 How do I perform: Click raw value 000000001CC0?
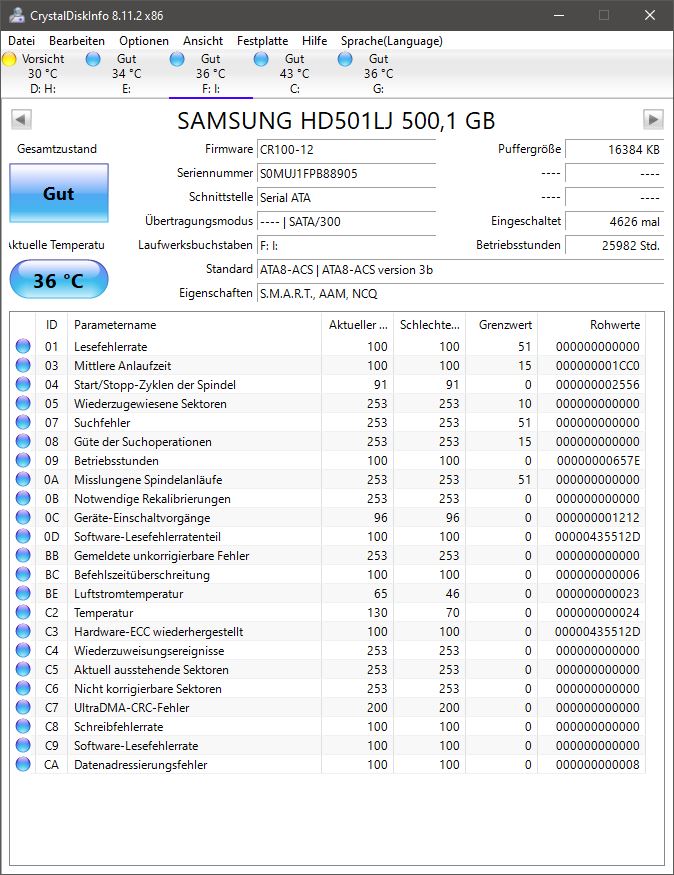click(598, 366)
